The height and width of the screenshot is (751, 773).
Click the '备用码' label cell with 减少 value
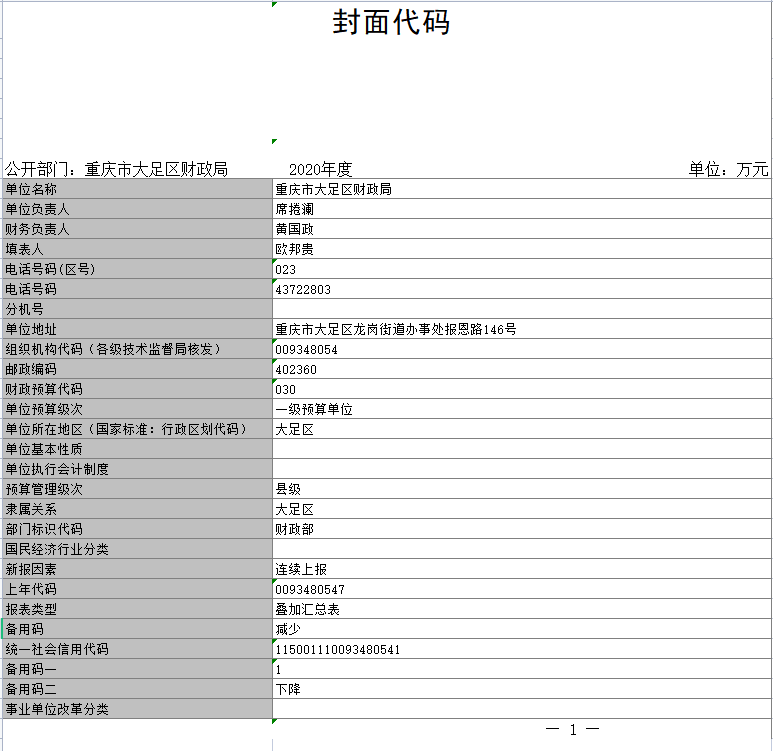click(x=138, y=629)
